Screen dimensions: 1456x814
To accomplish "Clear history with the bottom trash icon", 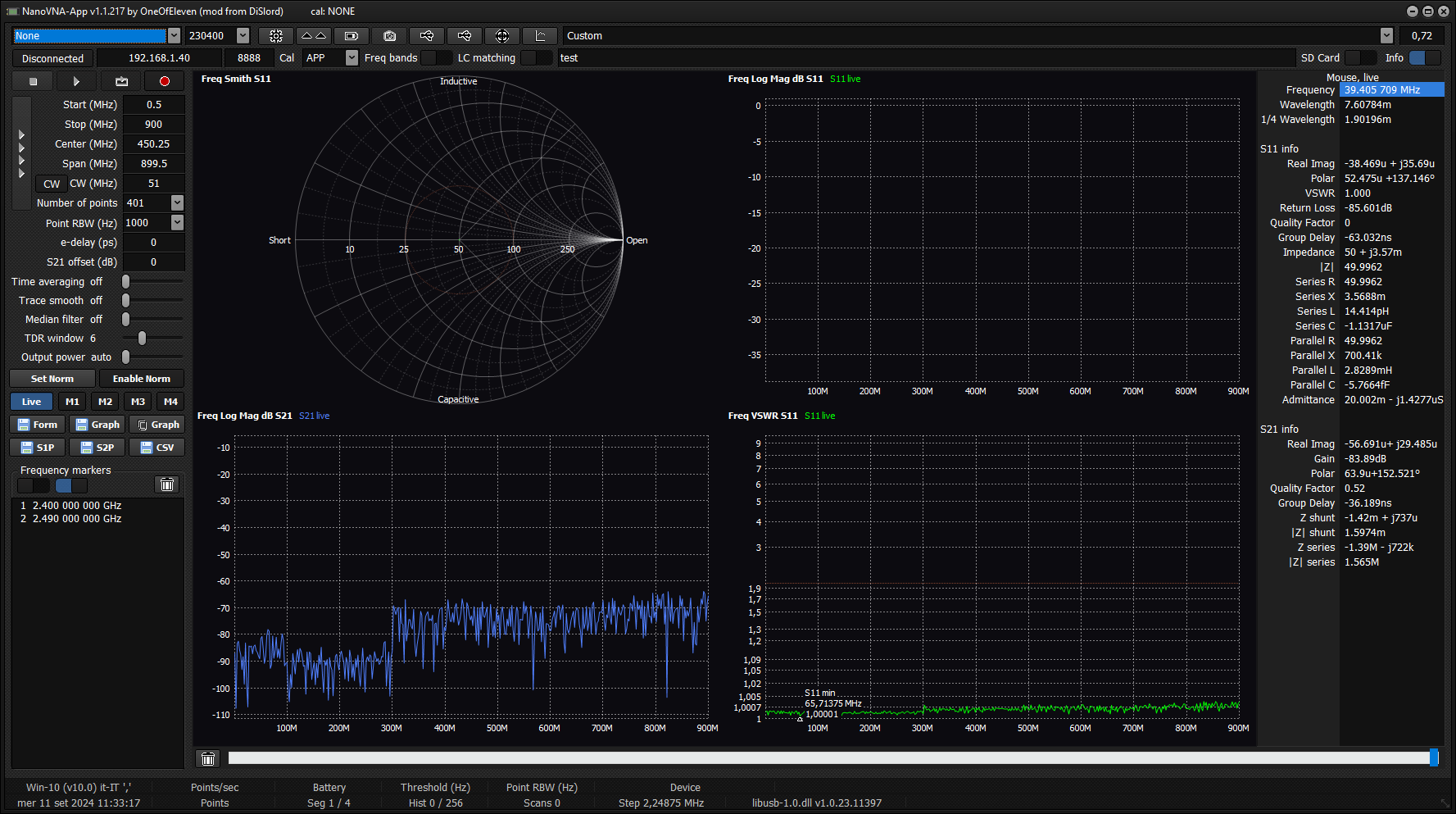I will point(208,758).
